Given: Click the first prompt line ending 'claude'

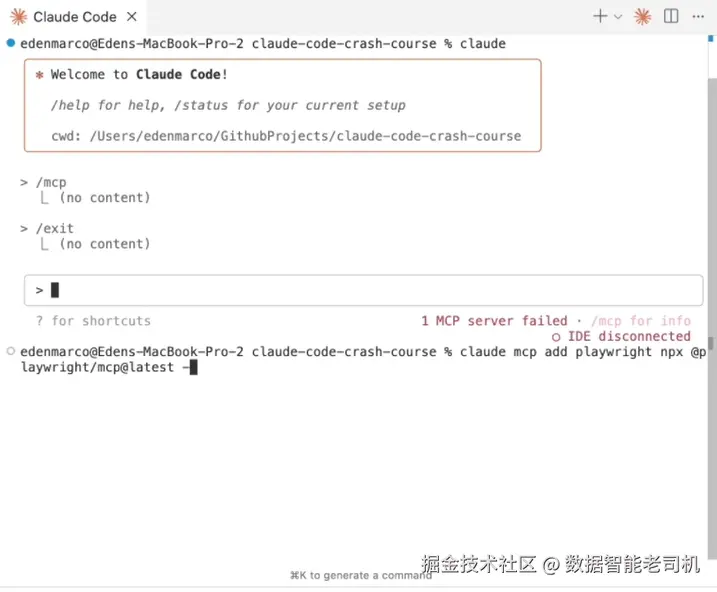Looking at the screenshot, I should [x=263, y=43].
